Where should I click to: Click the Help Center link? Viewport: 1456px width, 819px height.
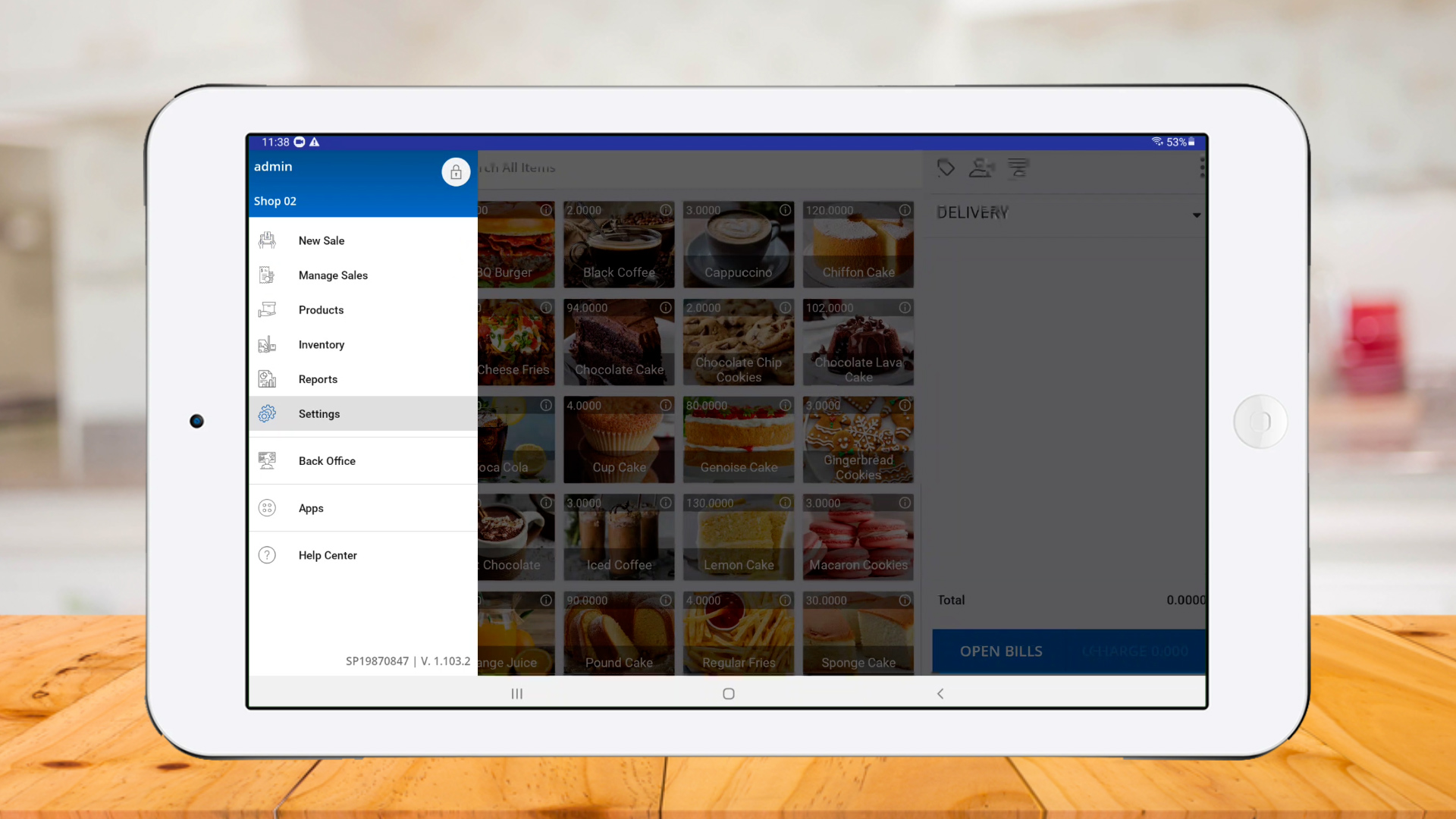pos(328,556)
